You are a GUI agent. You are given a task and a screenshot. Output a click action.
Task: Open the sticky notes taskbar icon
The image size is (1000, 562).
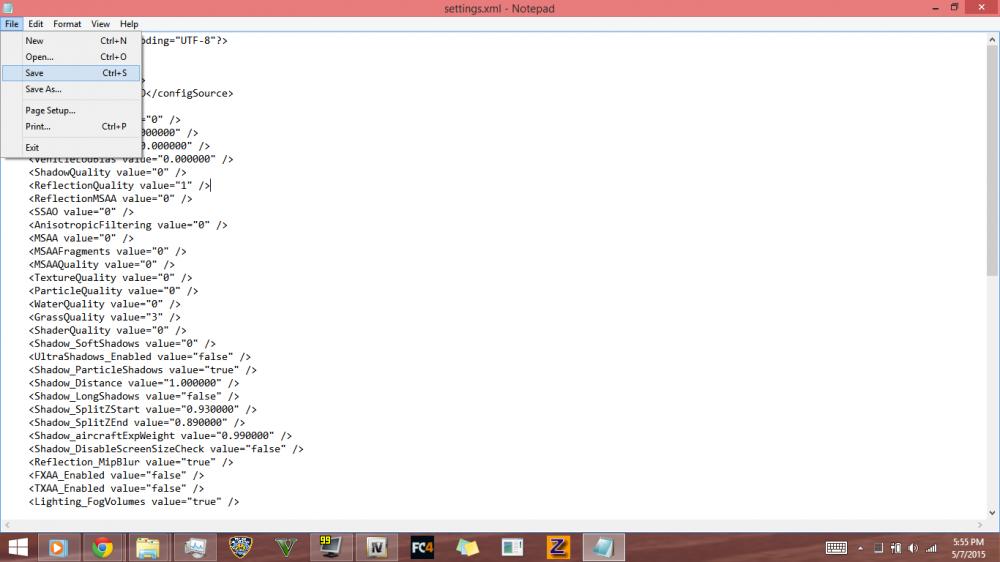click(x=467, y=547)
